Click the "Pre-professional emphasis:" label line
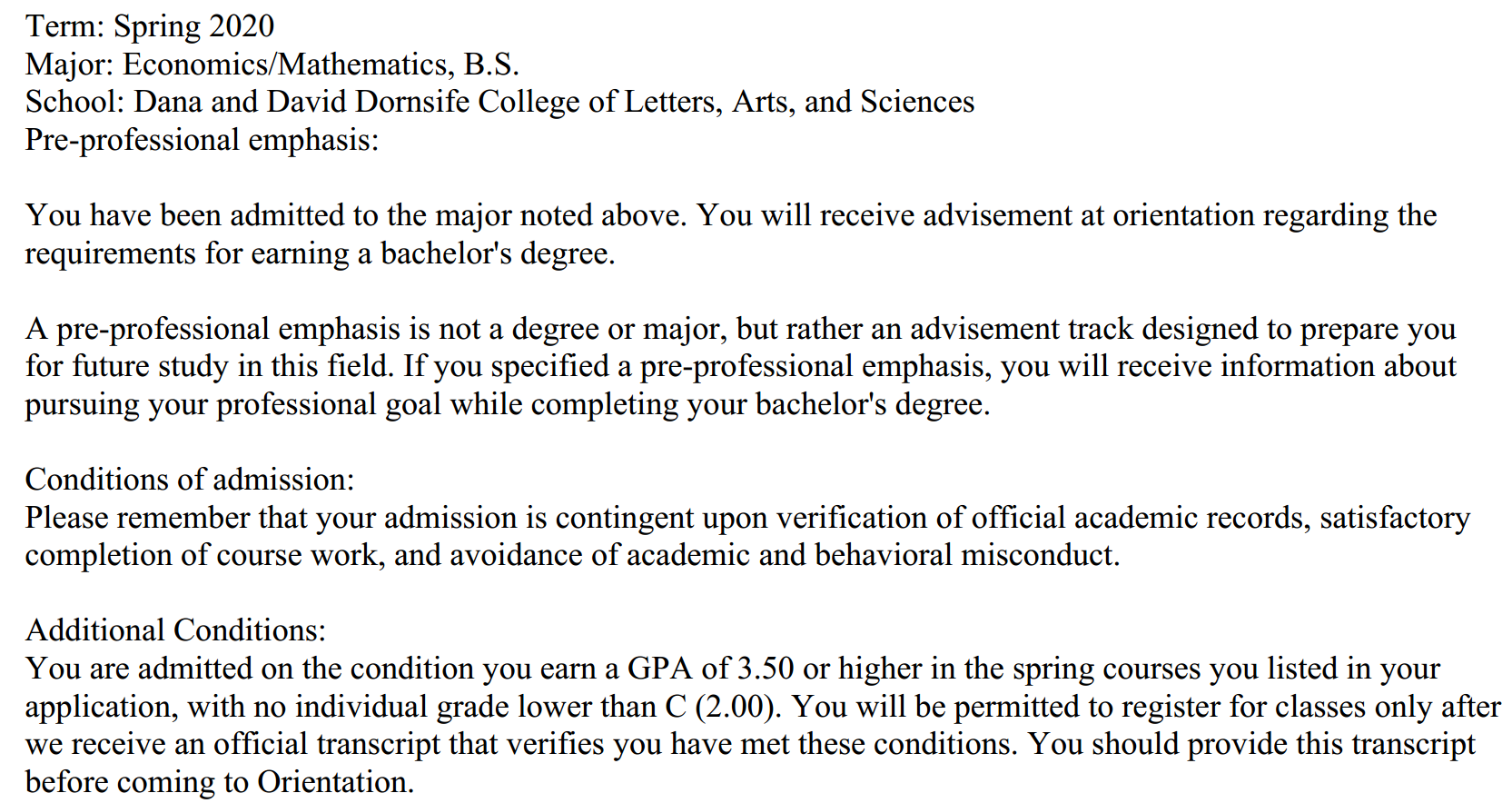Screen dimensions: 1512x803 tap(202, 140)
